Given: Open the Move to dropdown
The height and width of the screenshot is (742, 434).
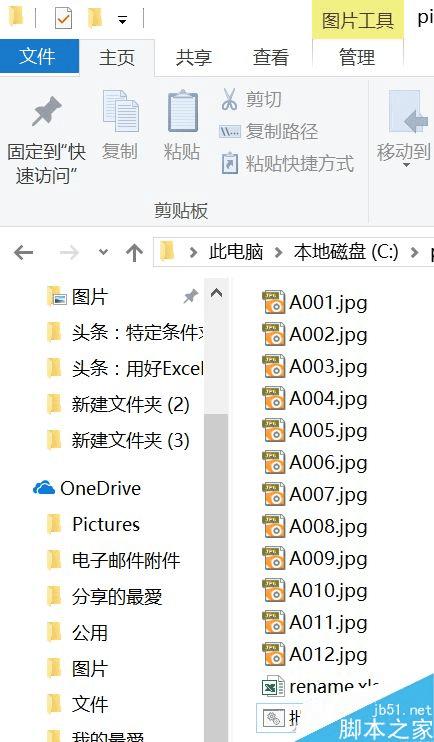Looking at the screenshot, I should [404, 130].
